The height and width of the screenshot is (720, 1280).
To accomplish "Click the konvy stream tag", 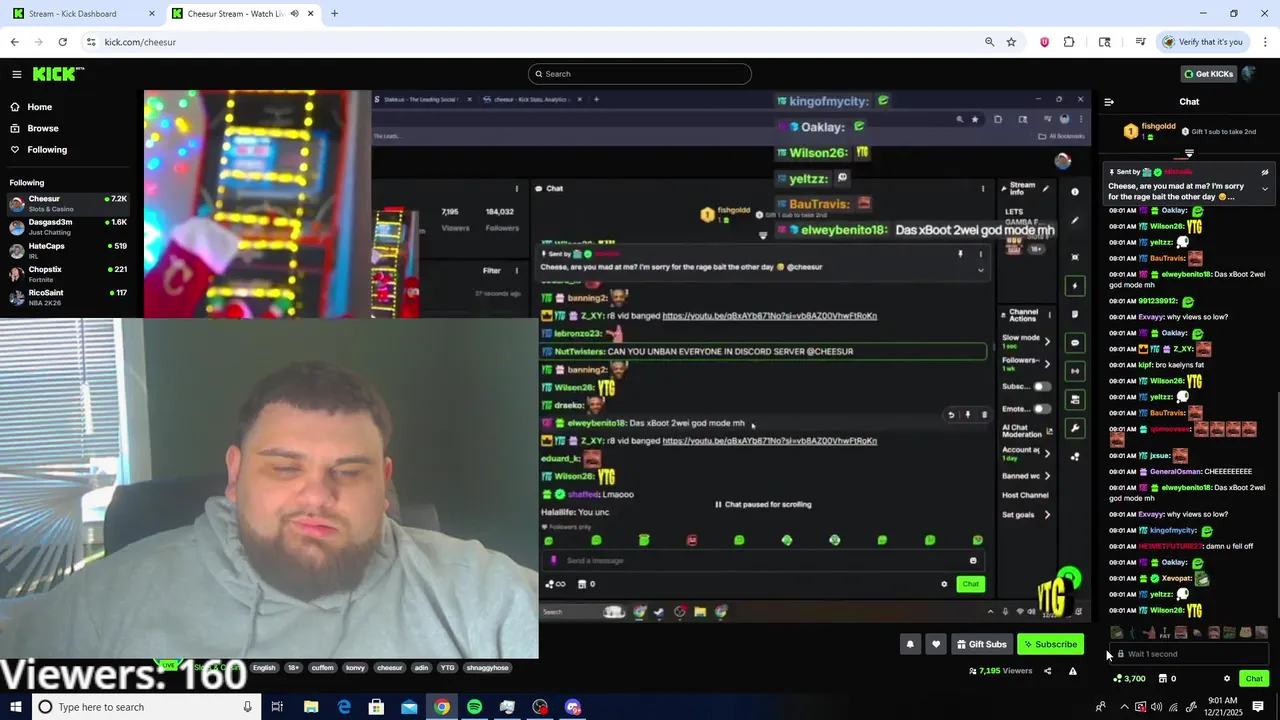I will 355,668.
